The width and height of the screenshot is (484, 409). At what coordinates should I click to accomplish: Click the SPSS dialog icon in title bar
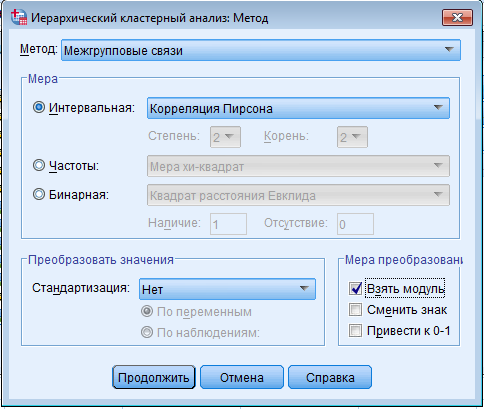pos(19,17)
